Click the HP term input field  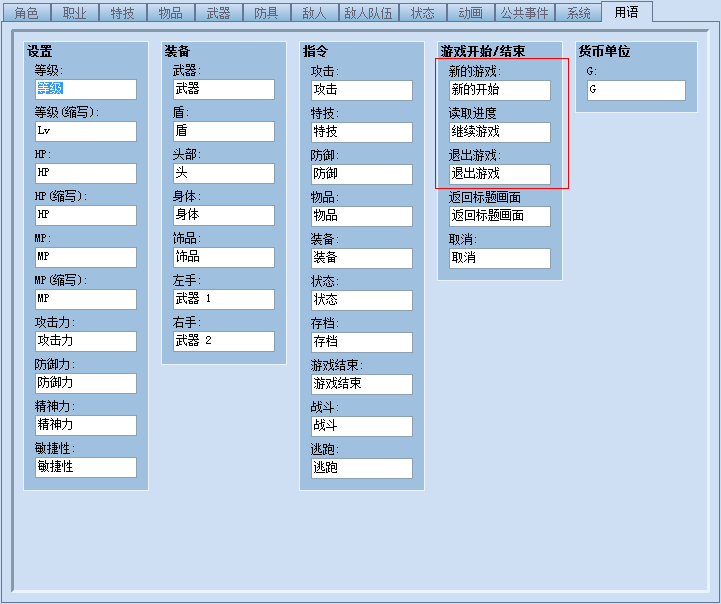(86, 173)
